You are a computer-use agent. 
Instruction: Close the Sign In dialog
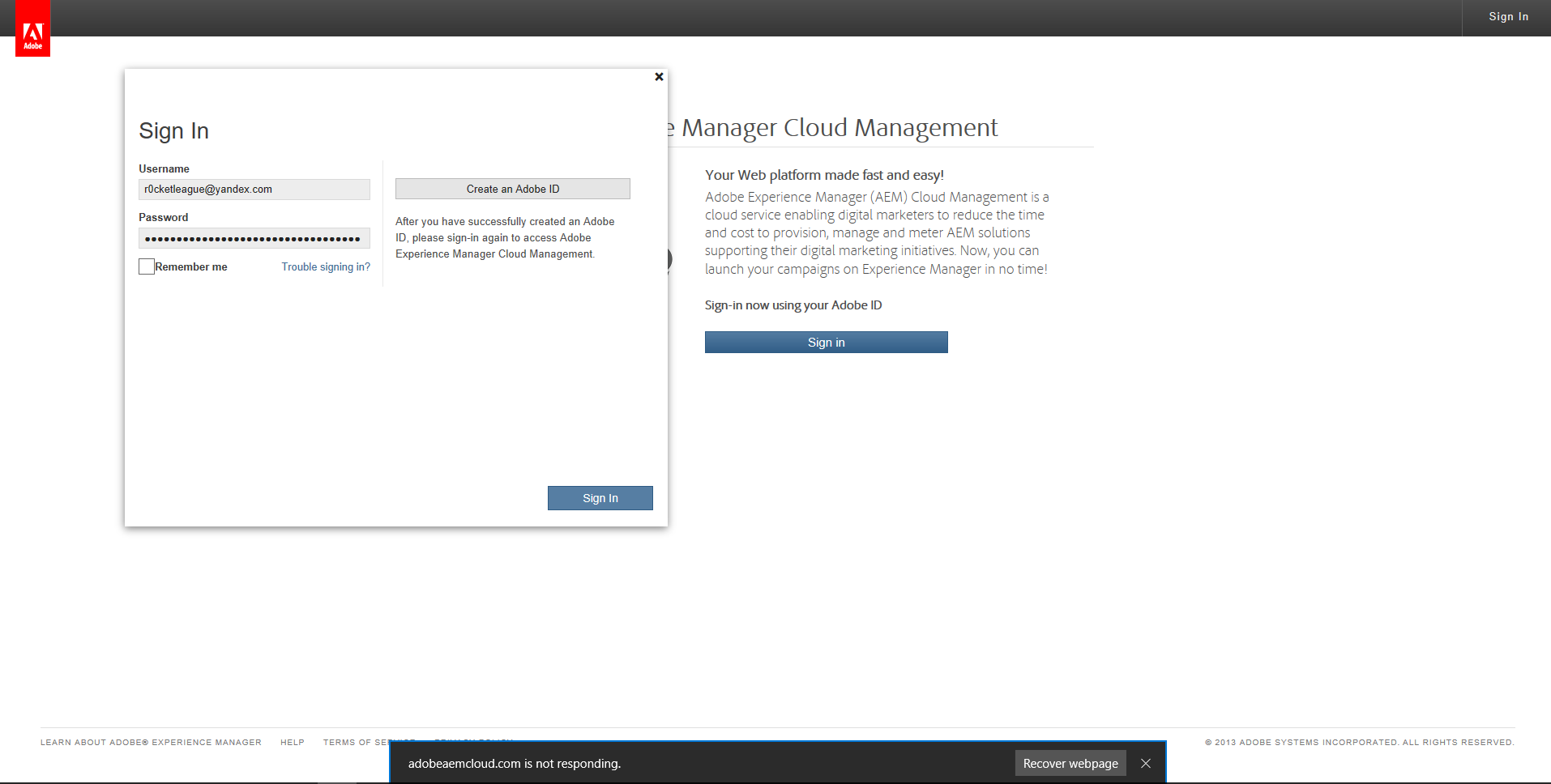tap(659, 77)
